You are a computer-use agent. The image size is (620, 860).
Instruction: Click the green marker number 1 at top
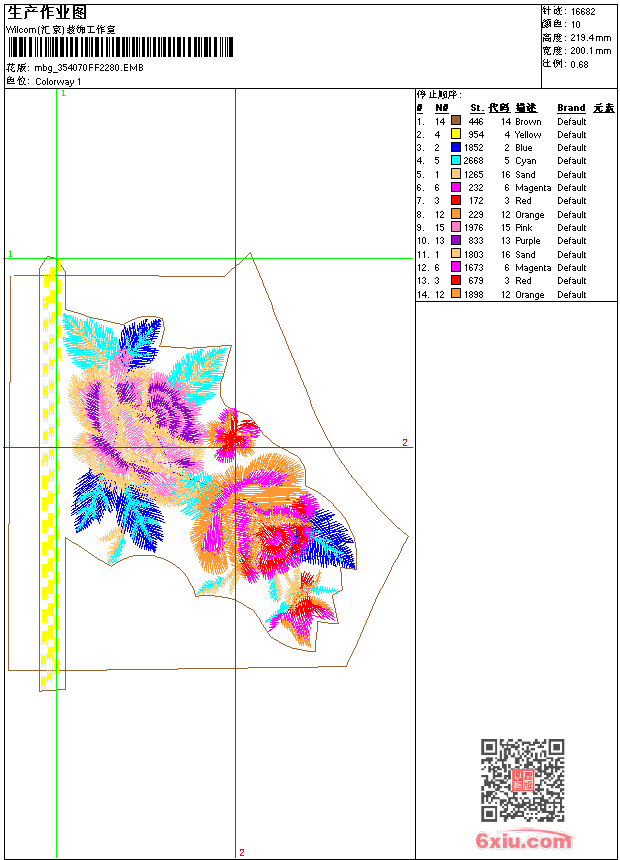coord(63,93)
